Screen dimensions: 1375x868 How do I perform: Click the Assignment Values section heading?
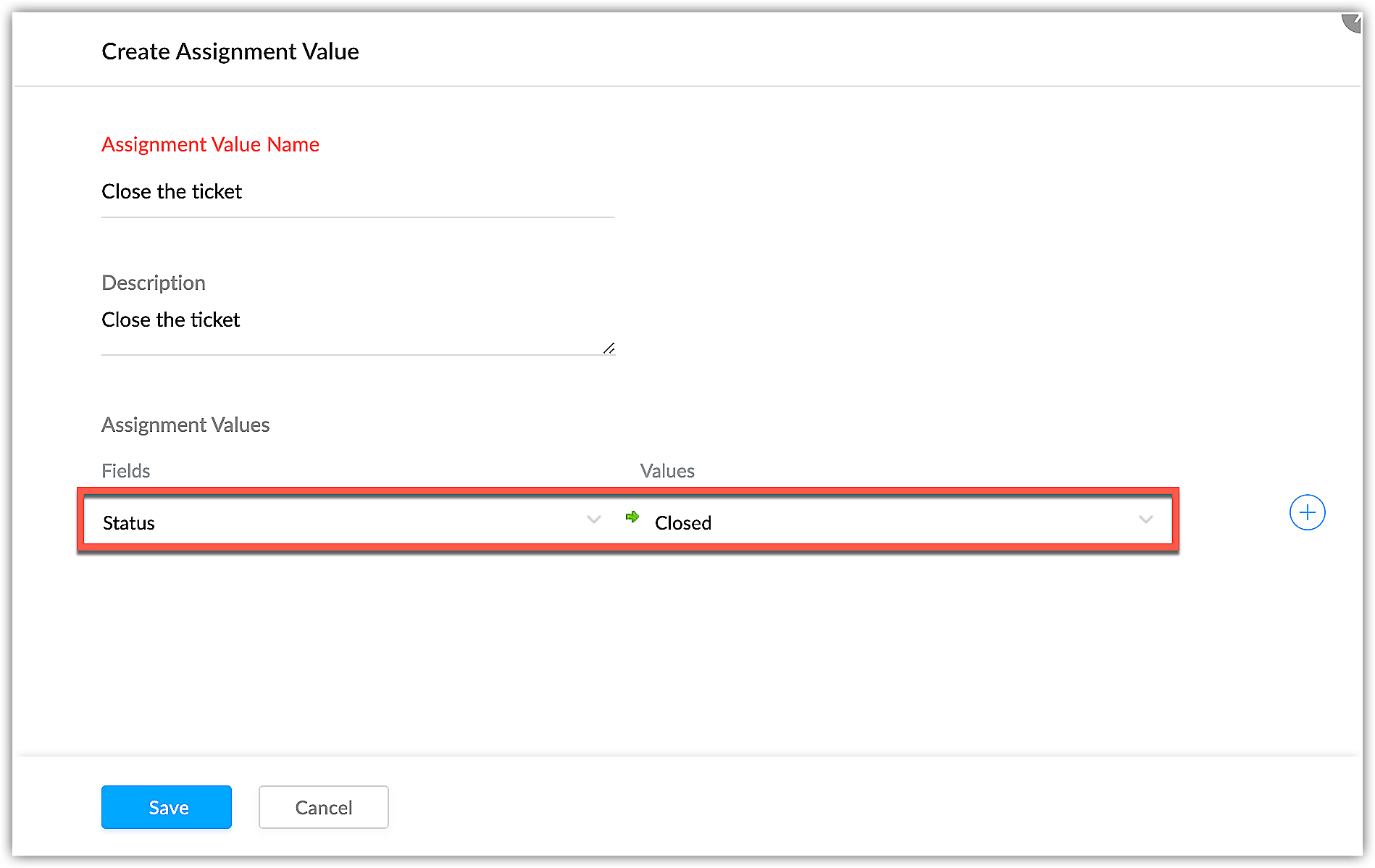tap(185, 425)
